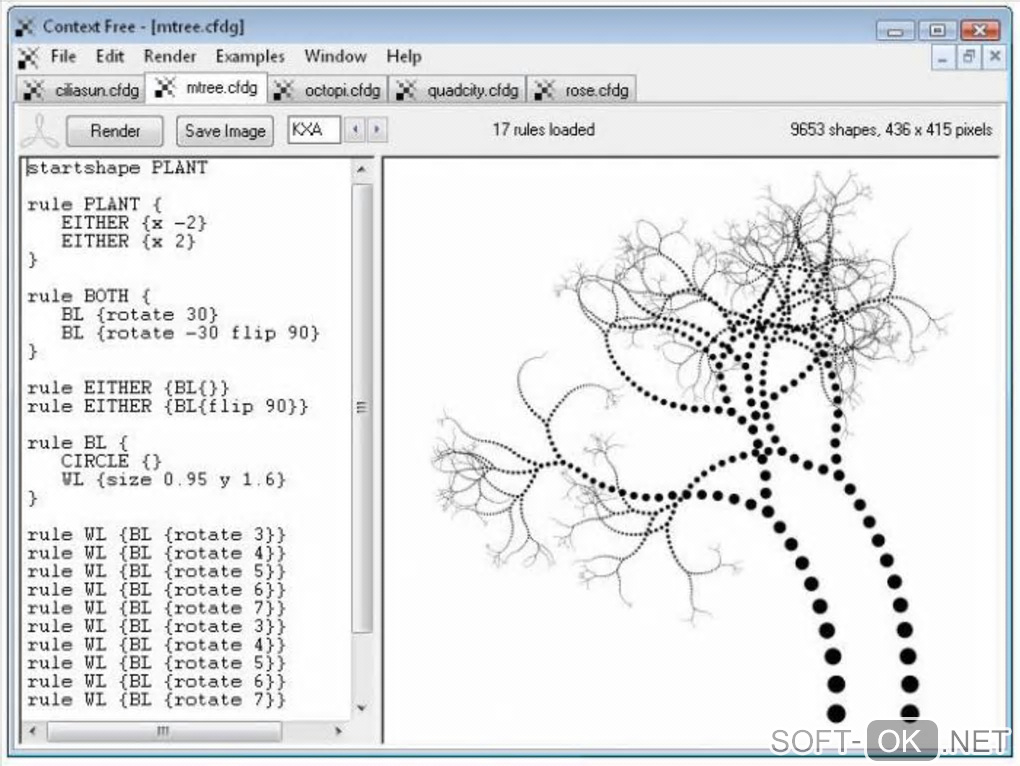Viewport: 1020px width, 766px height.
Task: Open the document system menu icon
Action: 28,57
